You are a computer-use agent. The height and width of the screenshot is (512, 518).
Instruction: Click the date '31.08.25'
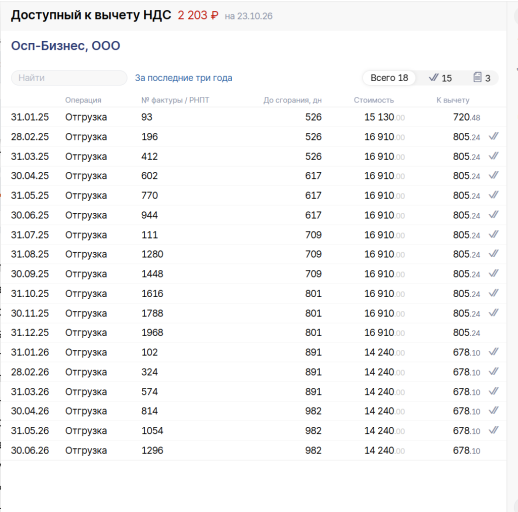click(x=30, y=254)
